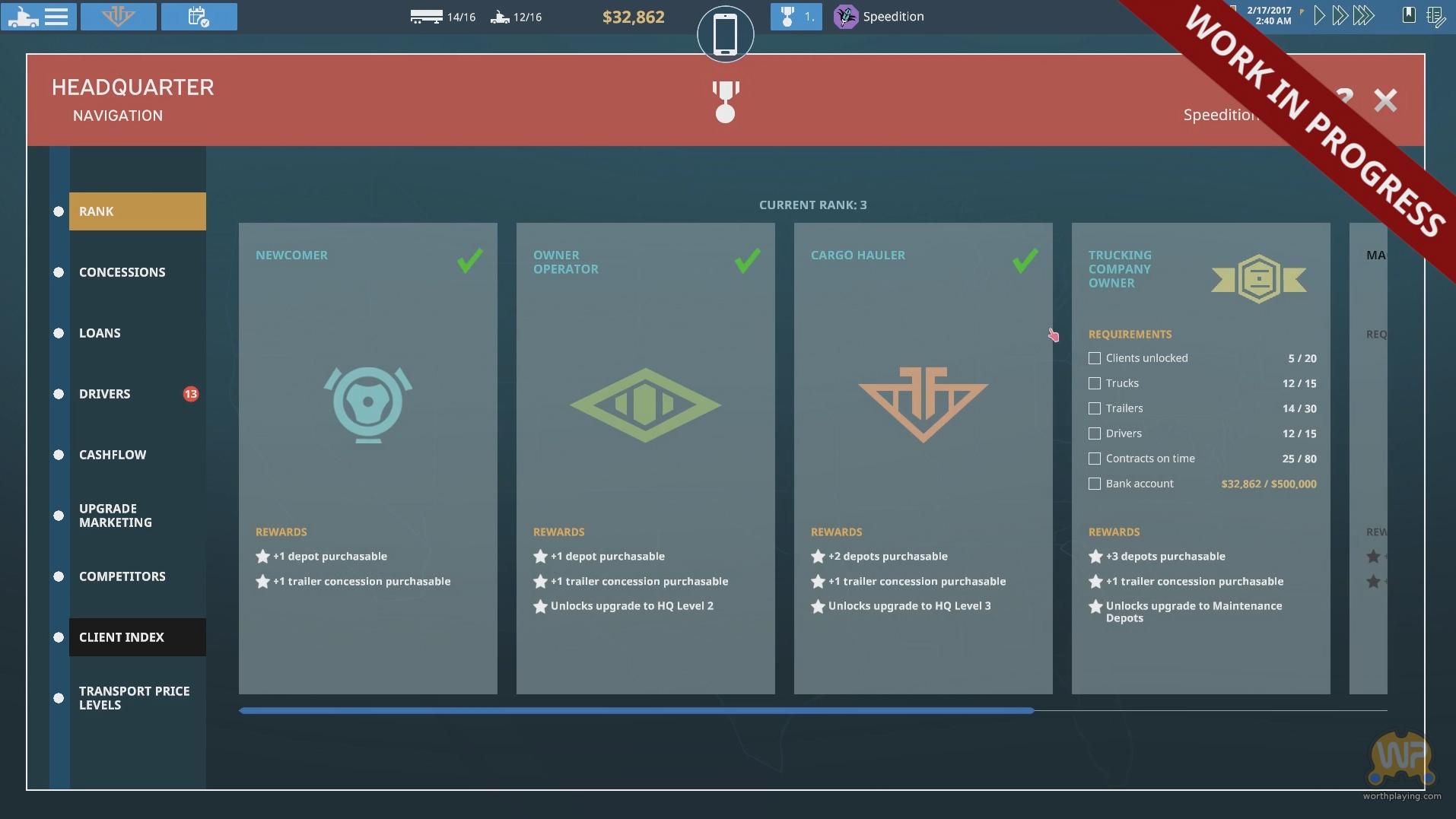Open Transport Price Levels page
This screenshot has width=1456, height=819.
click(x=134, y=698)
